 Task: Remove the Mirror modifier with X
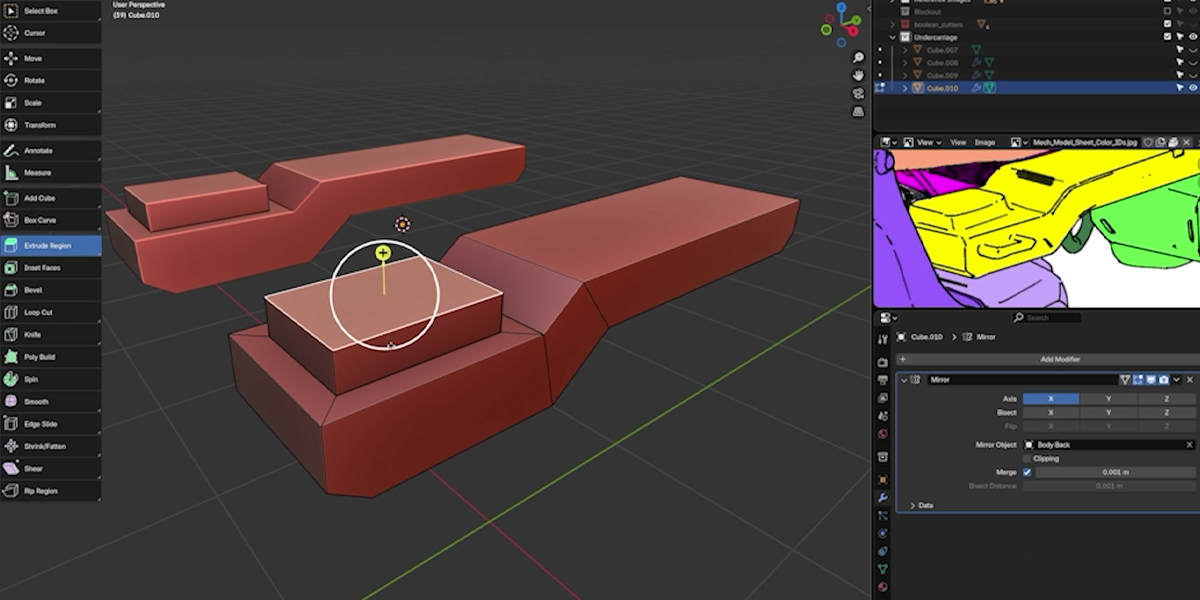[1189, 380]
